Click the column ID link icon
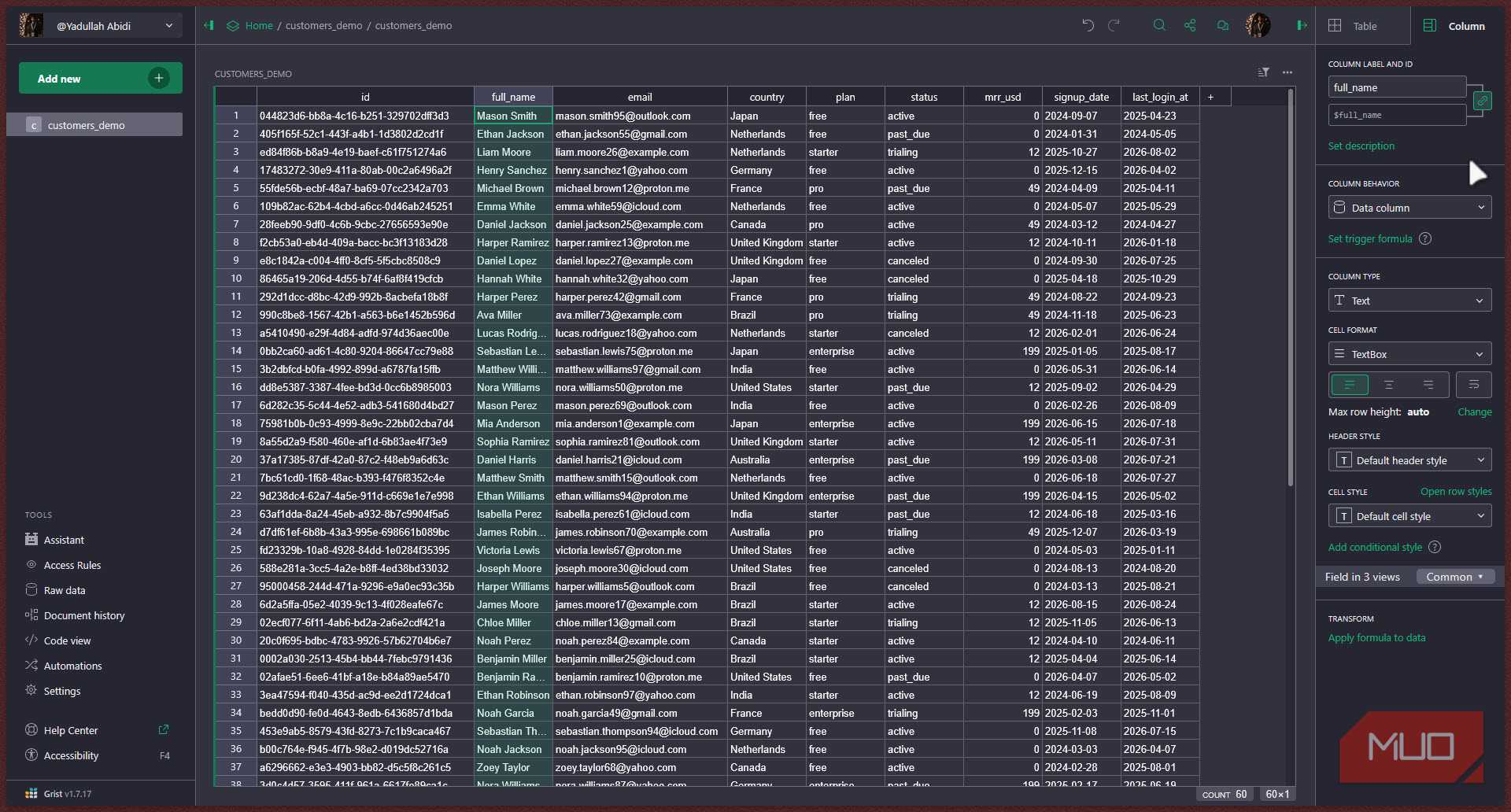 [1482, 101]
